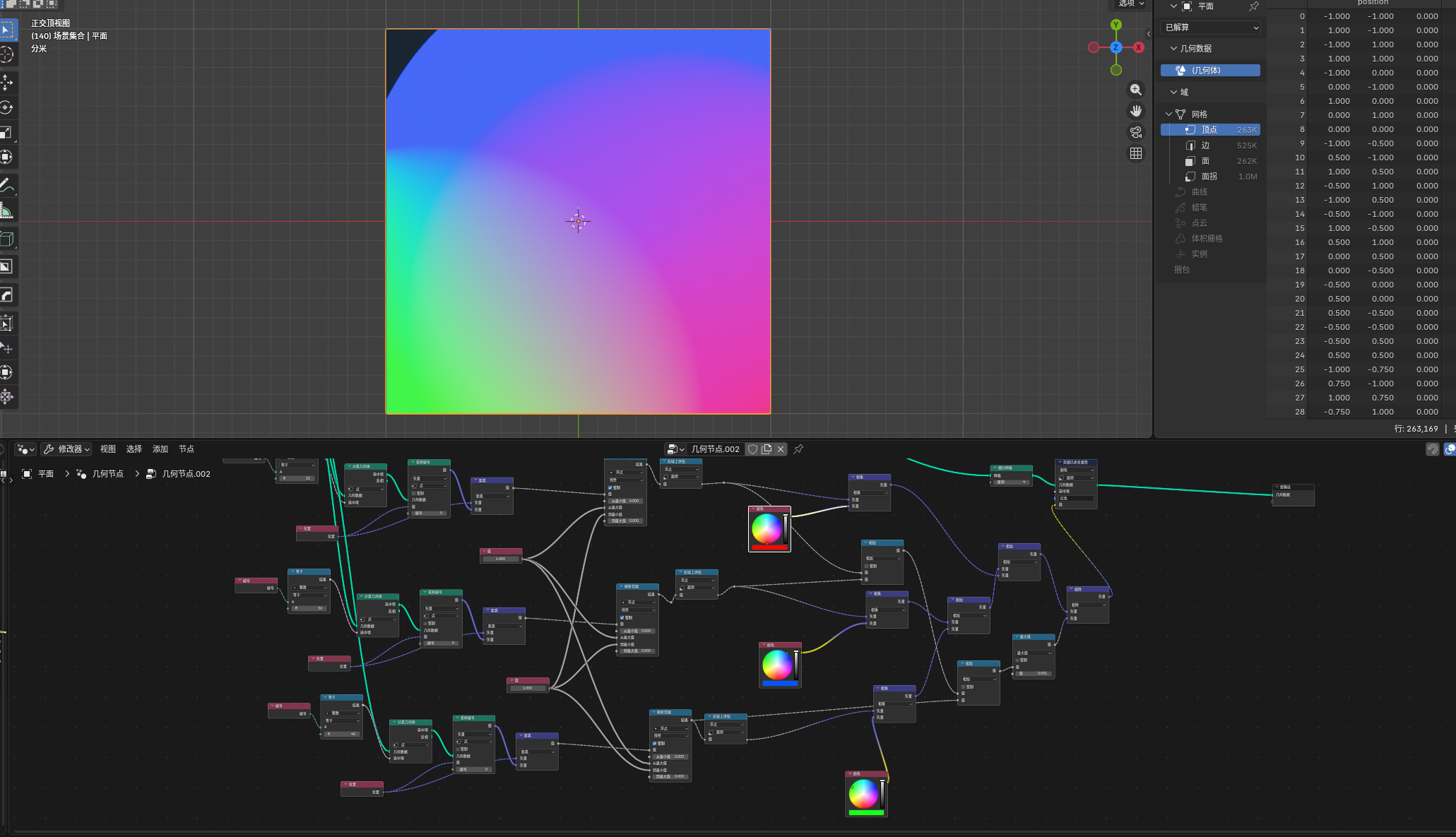
Task: Select the 面拐 domain with 1.0M
Action: 1210,177
